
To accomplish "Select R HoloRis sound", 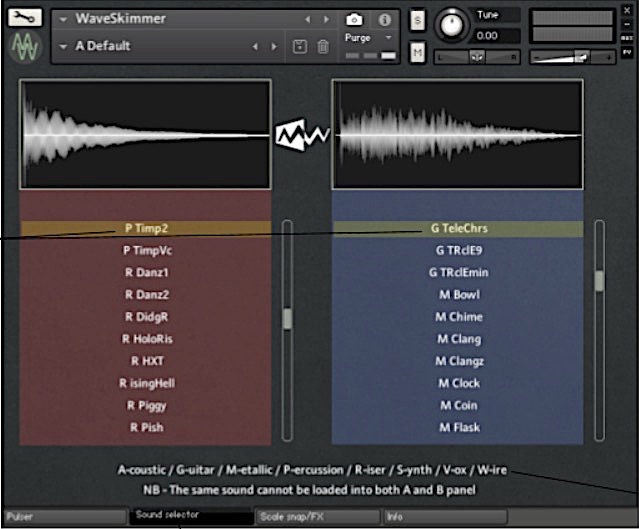I will [x=146, y=339].
